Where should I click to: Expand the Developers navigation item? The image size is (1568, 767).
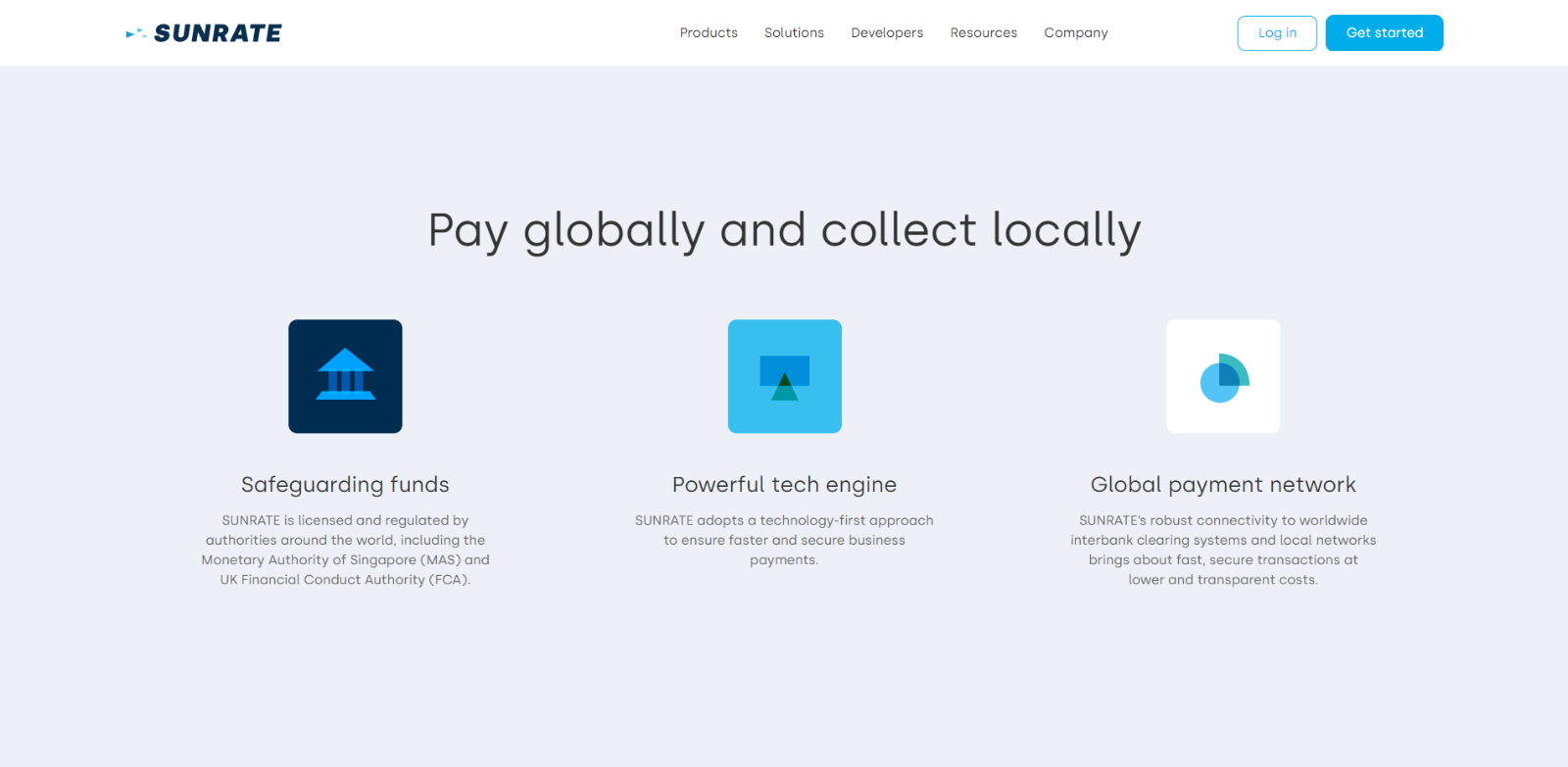(x=887, y=32)
